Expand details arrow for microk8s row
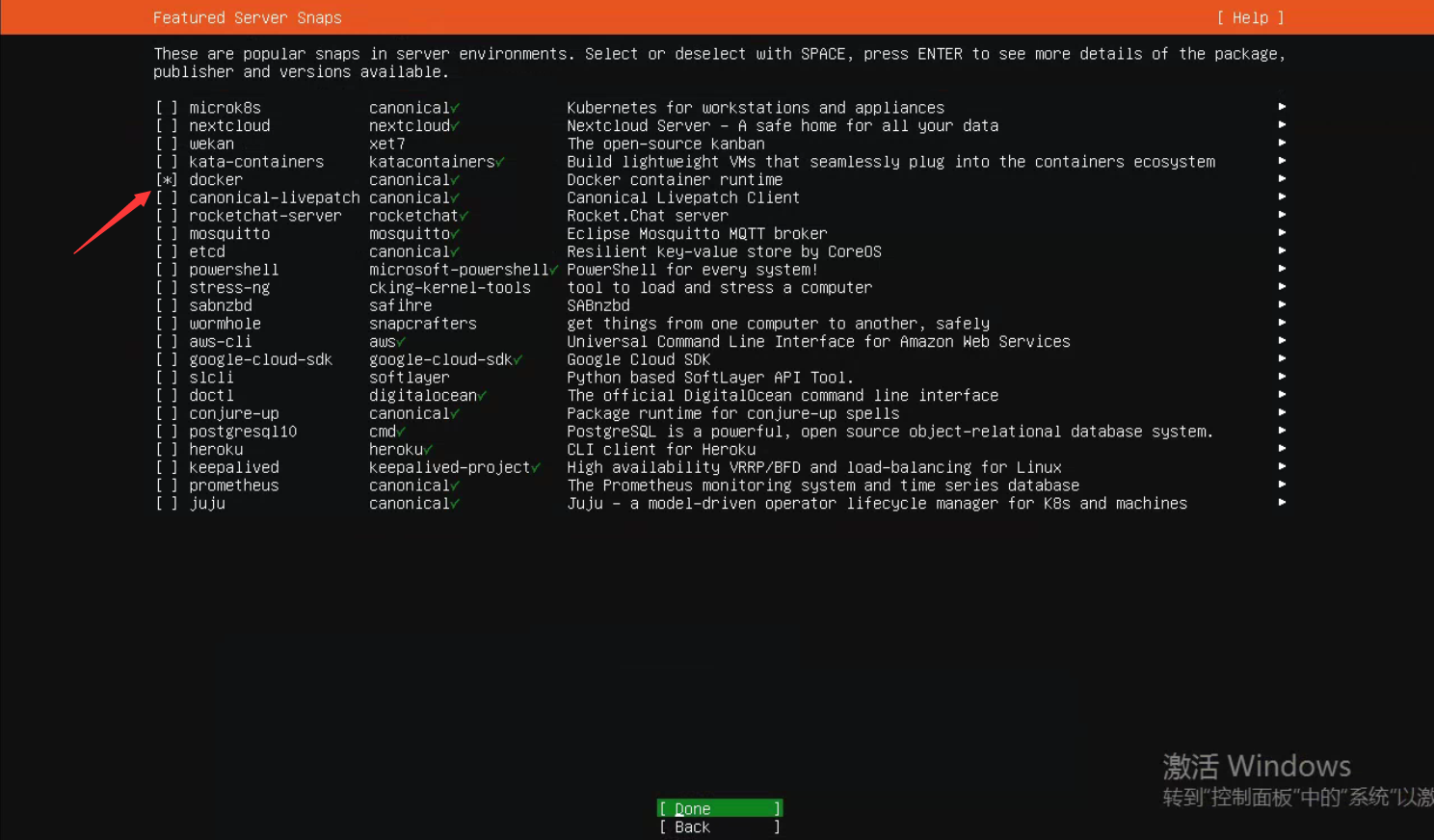Screen dimensions: 1434x840 point(1282,107)
